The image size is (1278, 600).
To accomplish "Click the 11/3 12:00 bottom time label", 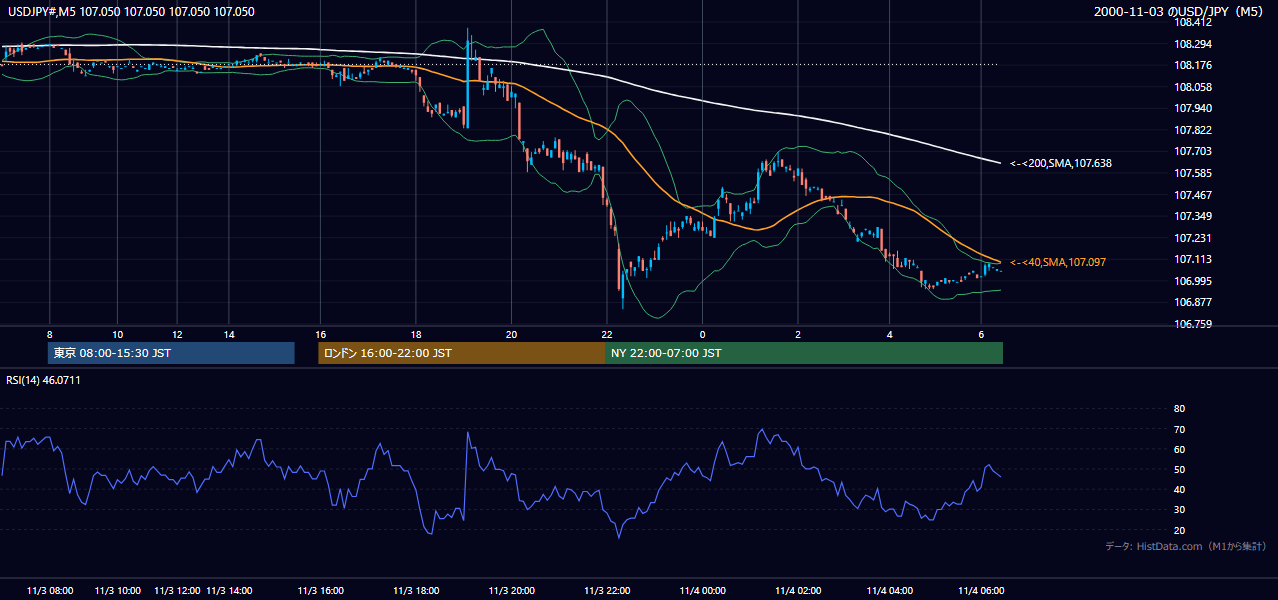I will click(177, 591).
